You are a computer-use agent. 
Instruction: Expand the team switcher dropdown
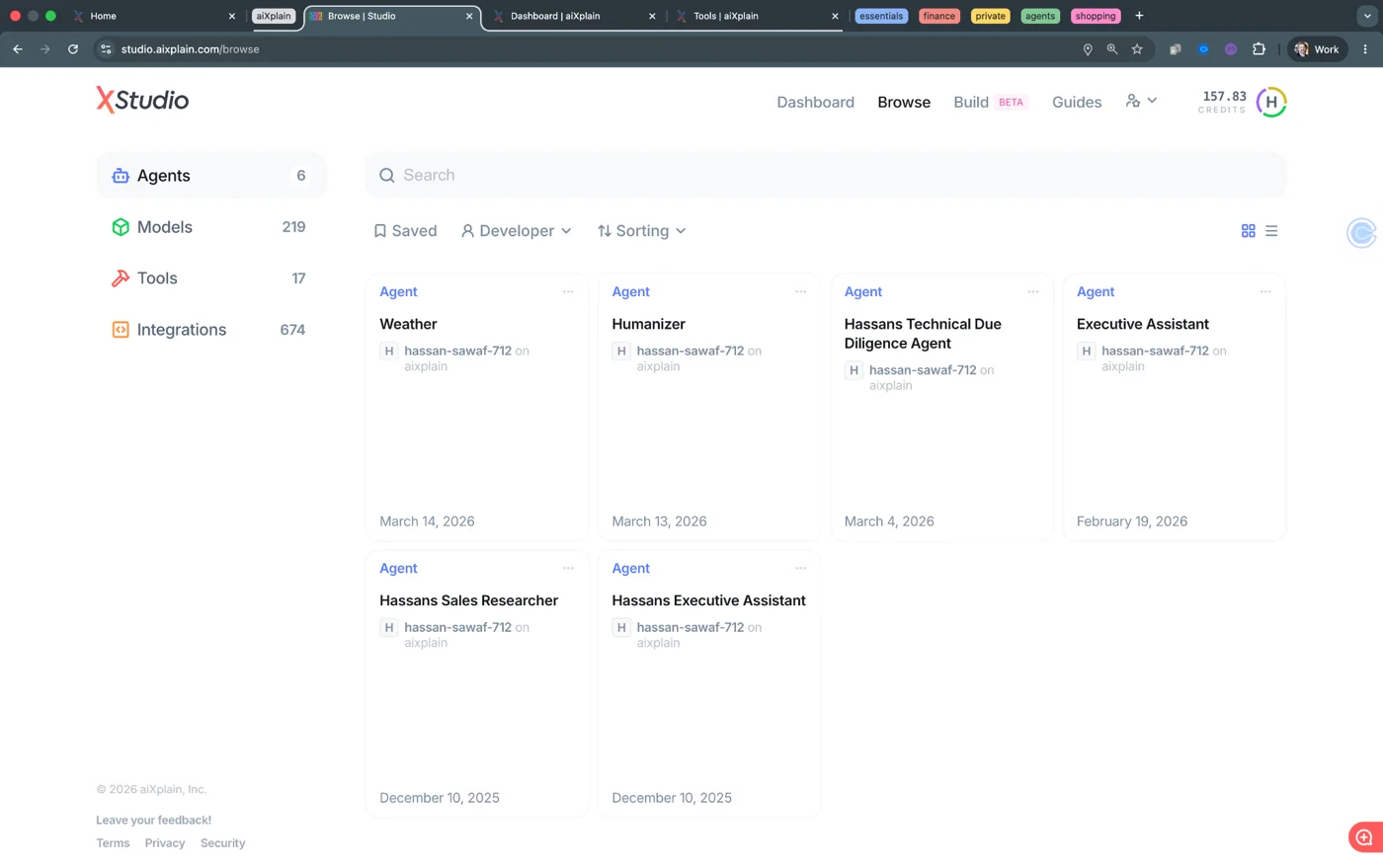pos(1141,101)
